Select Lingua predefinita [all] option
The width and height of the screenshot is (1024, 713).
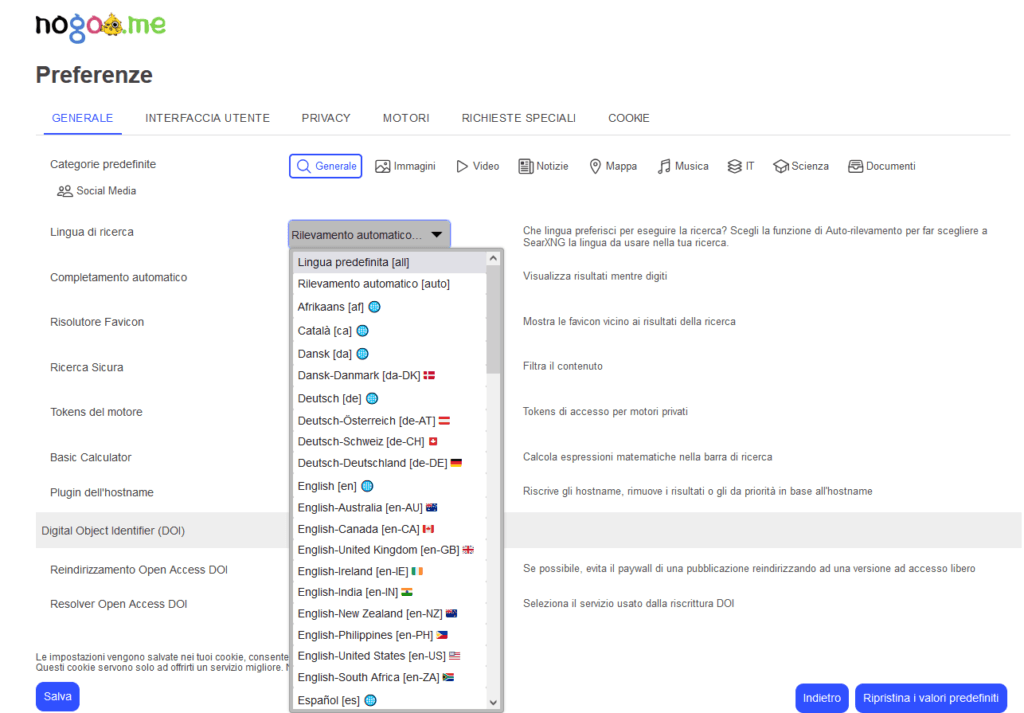(x=389, y=262)
